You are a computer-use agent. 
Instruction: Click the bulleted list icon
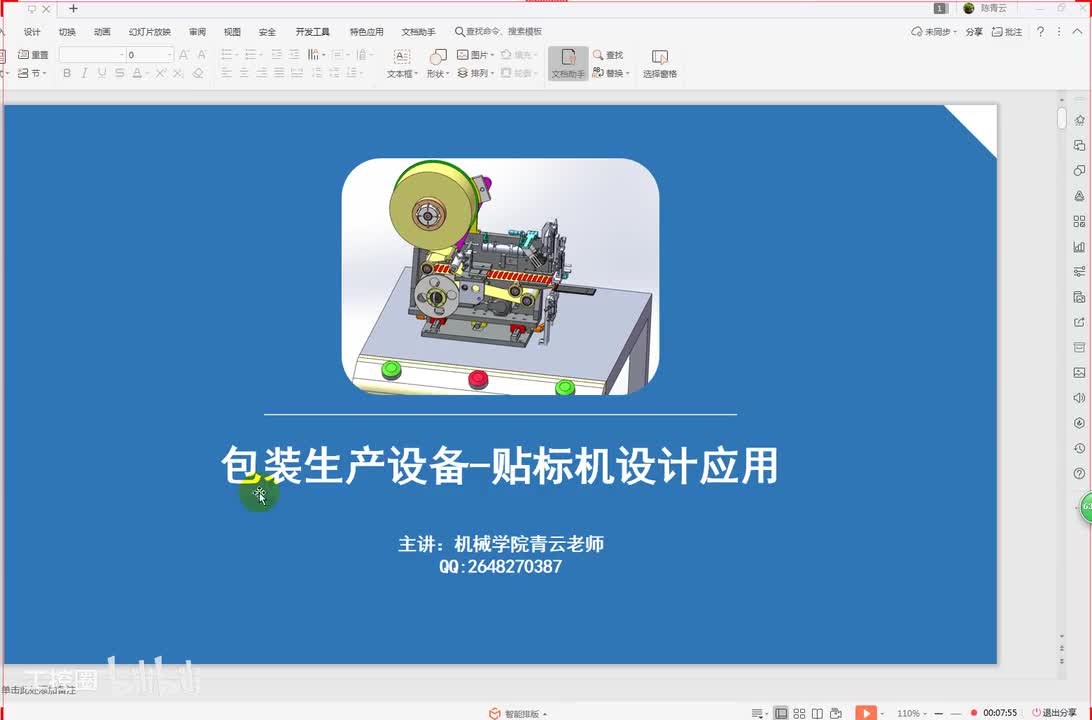(x=227, y=54)
